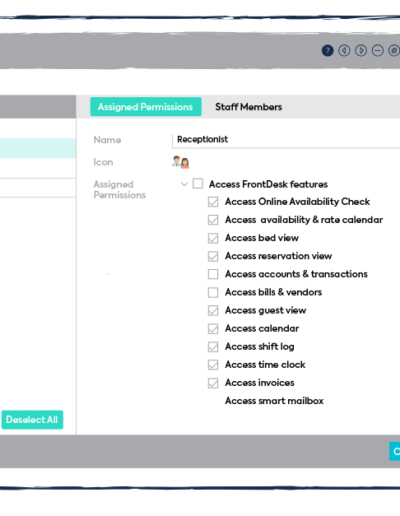
Task: Enable Access accounts & transactions checkbox
Action: coord(213,274)
